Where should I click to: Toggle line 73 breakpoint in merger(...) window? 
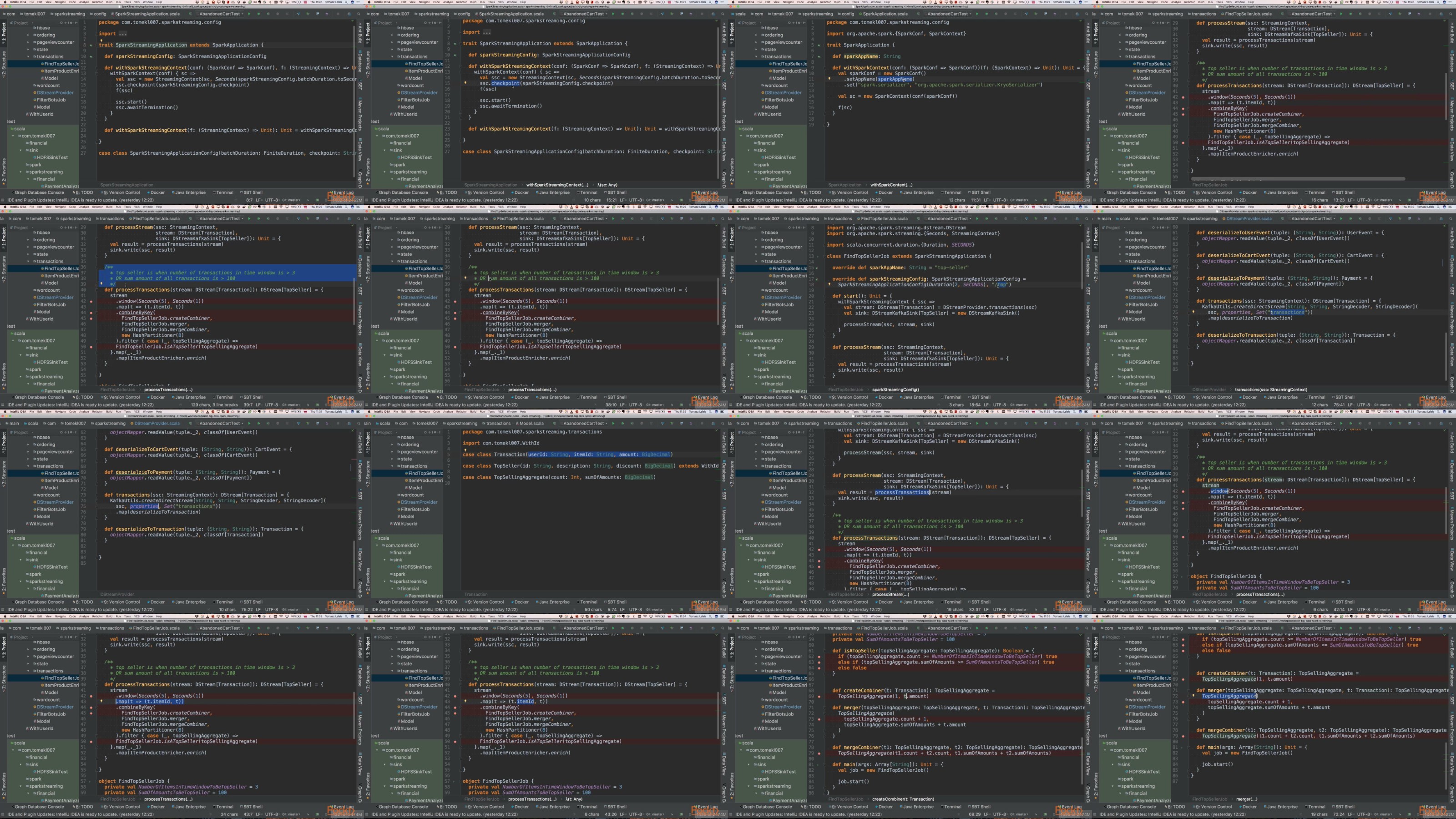pyautogui.click(x=1183, y=702)
